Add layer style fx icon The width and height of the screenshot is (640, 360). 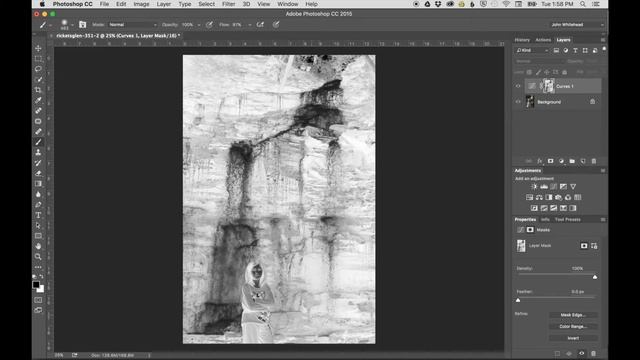540,161
